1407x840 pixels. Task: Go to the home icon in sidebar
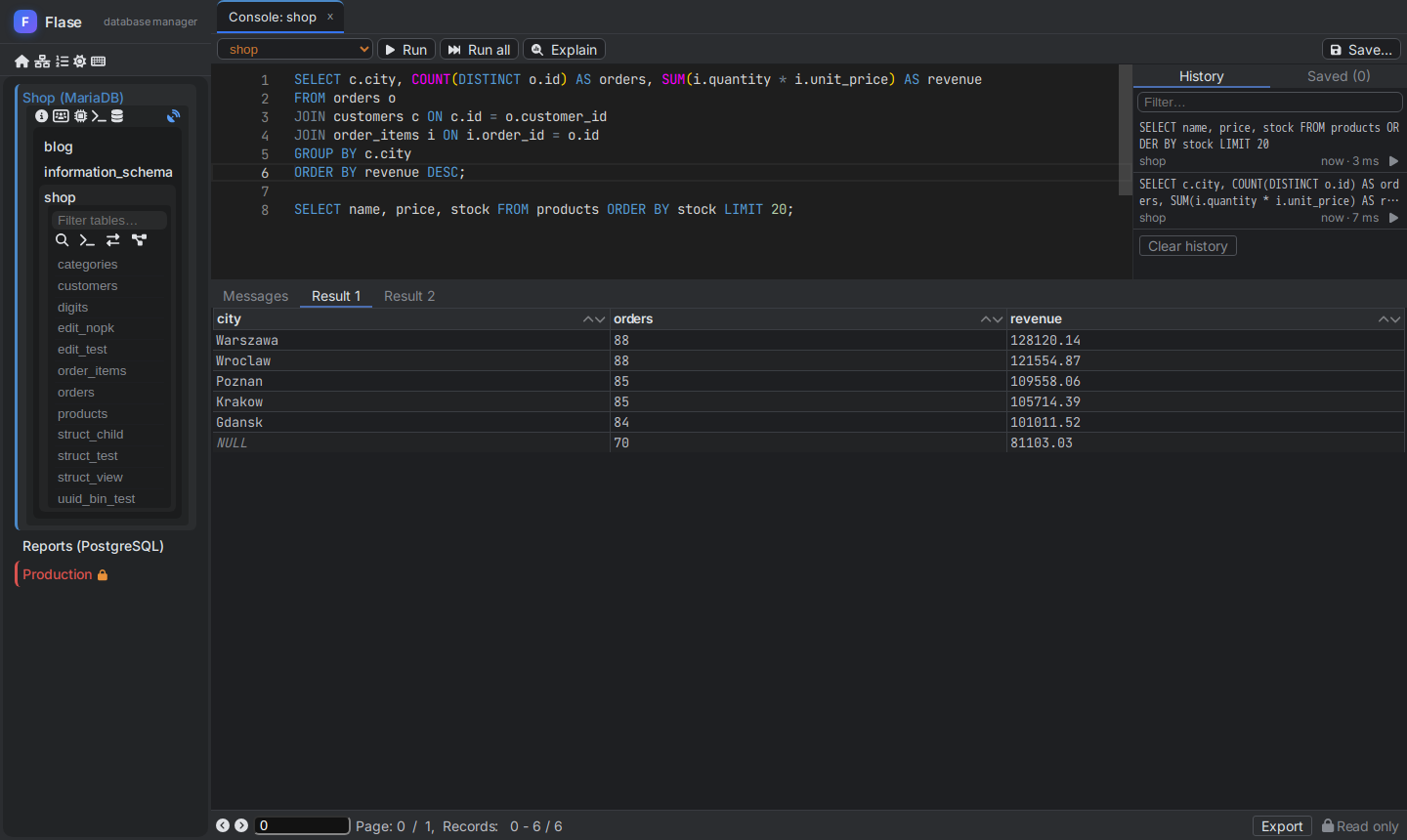[x=21, y=62]
